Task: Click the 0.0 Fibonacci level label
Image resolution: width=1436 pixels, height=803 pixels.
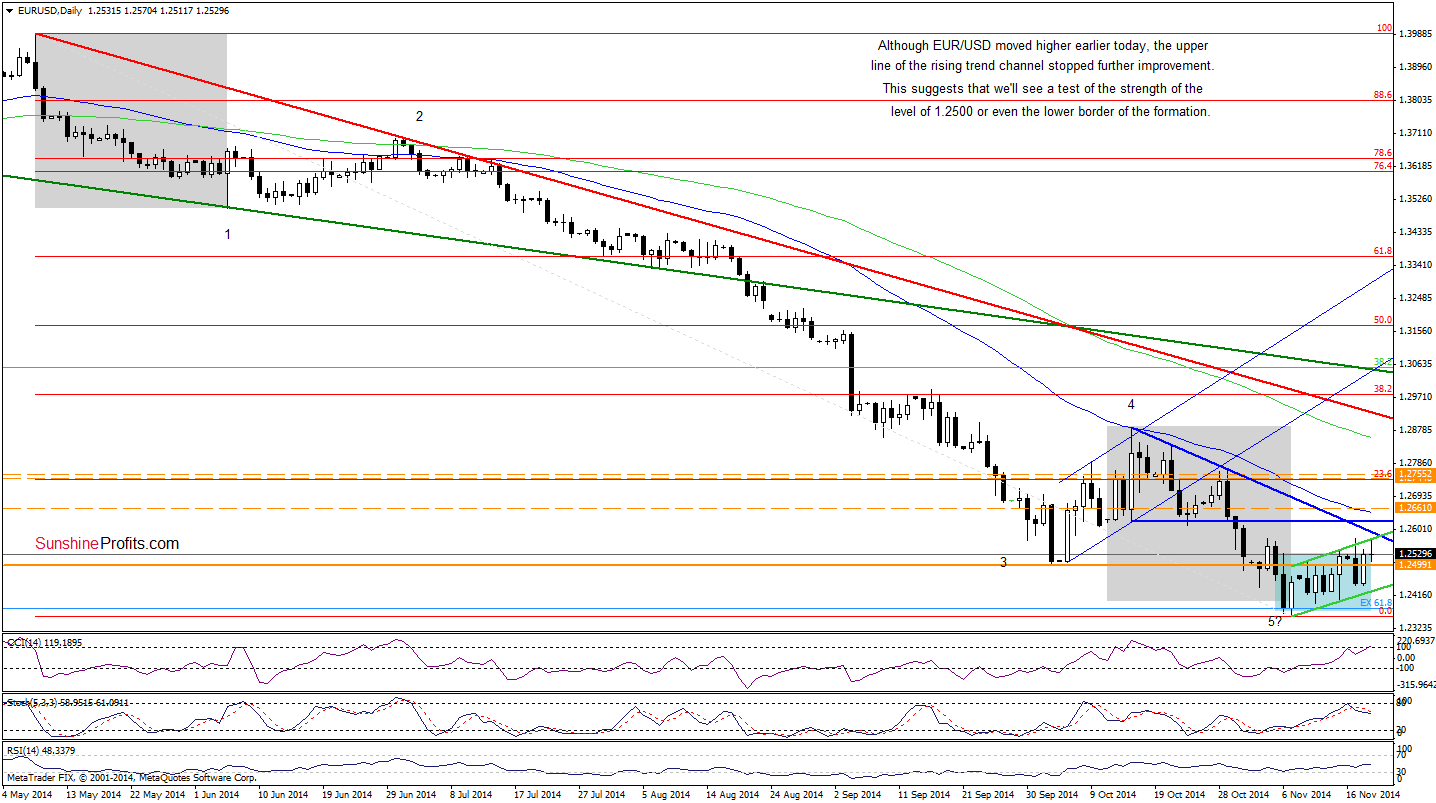Action: (1385, 611)
